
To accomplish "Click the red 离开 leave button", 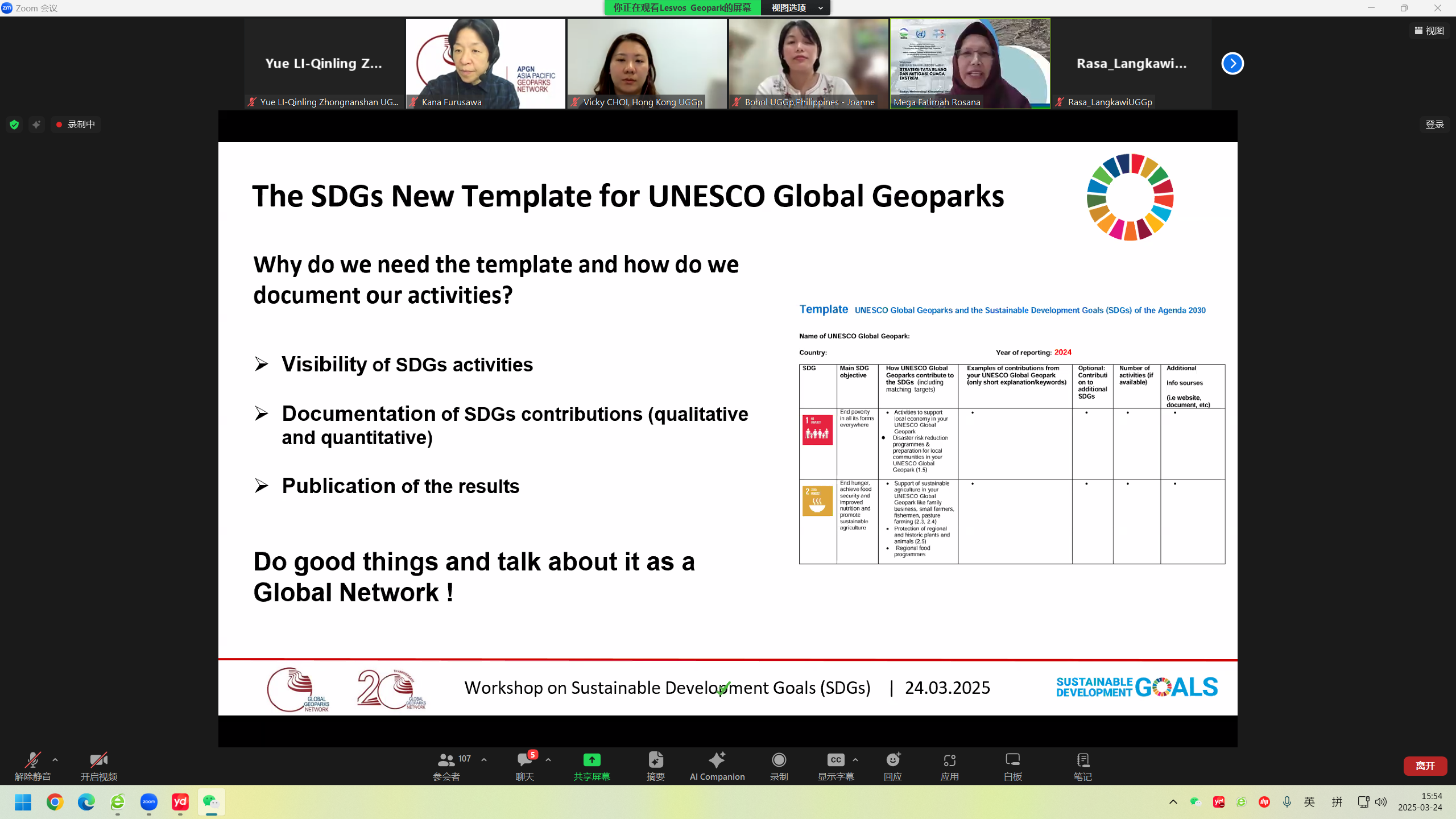I will (1425, 766).
